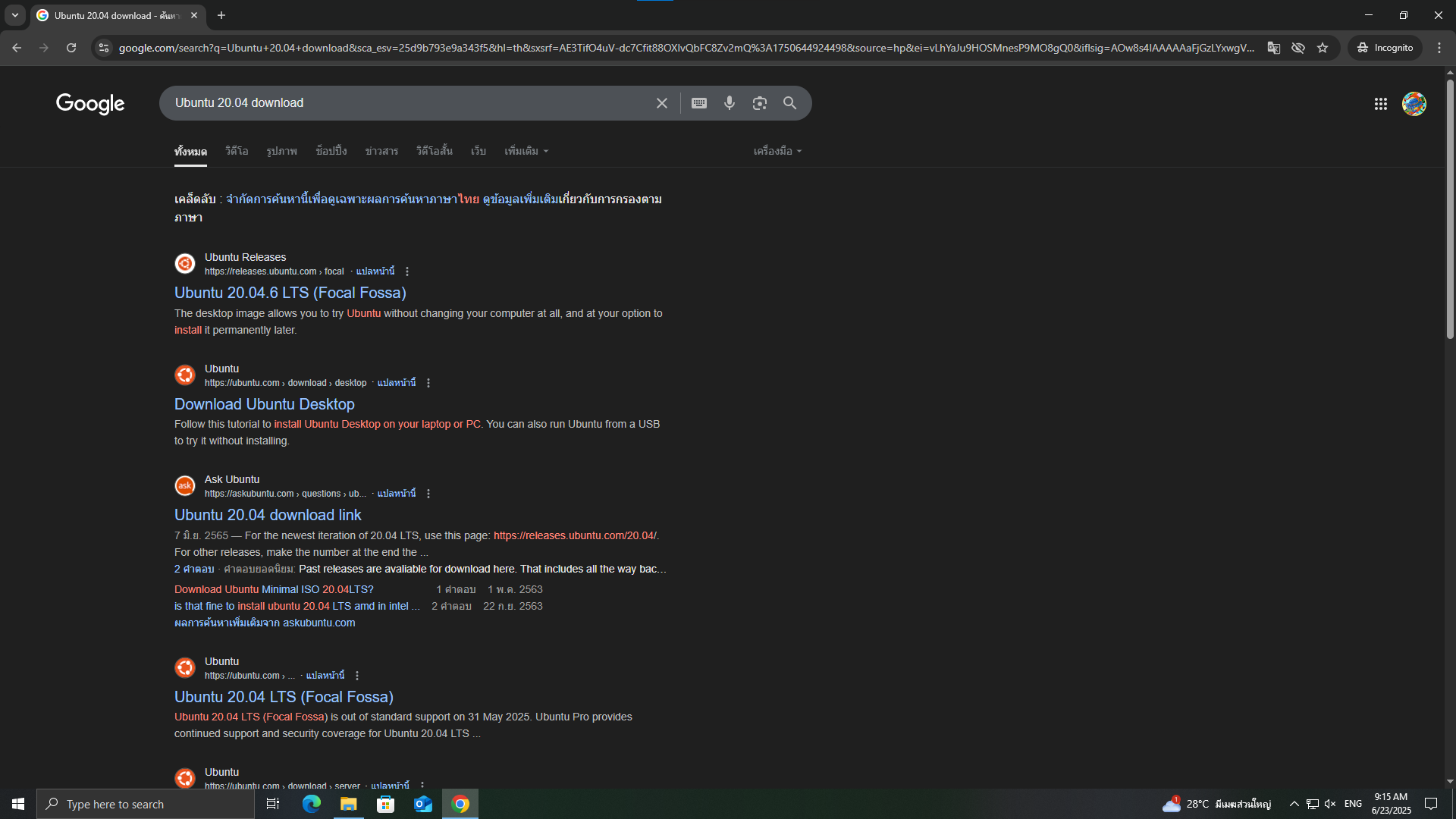
Task: Switch to the วิดีโอ videos tab
Action: click(237, 151)
